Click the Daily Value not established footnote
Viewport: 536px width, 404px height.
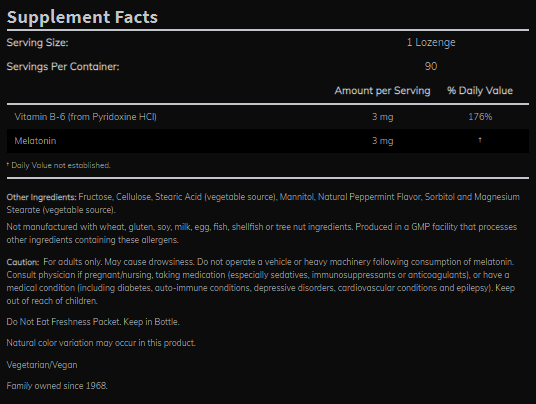click(58, 165)
